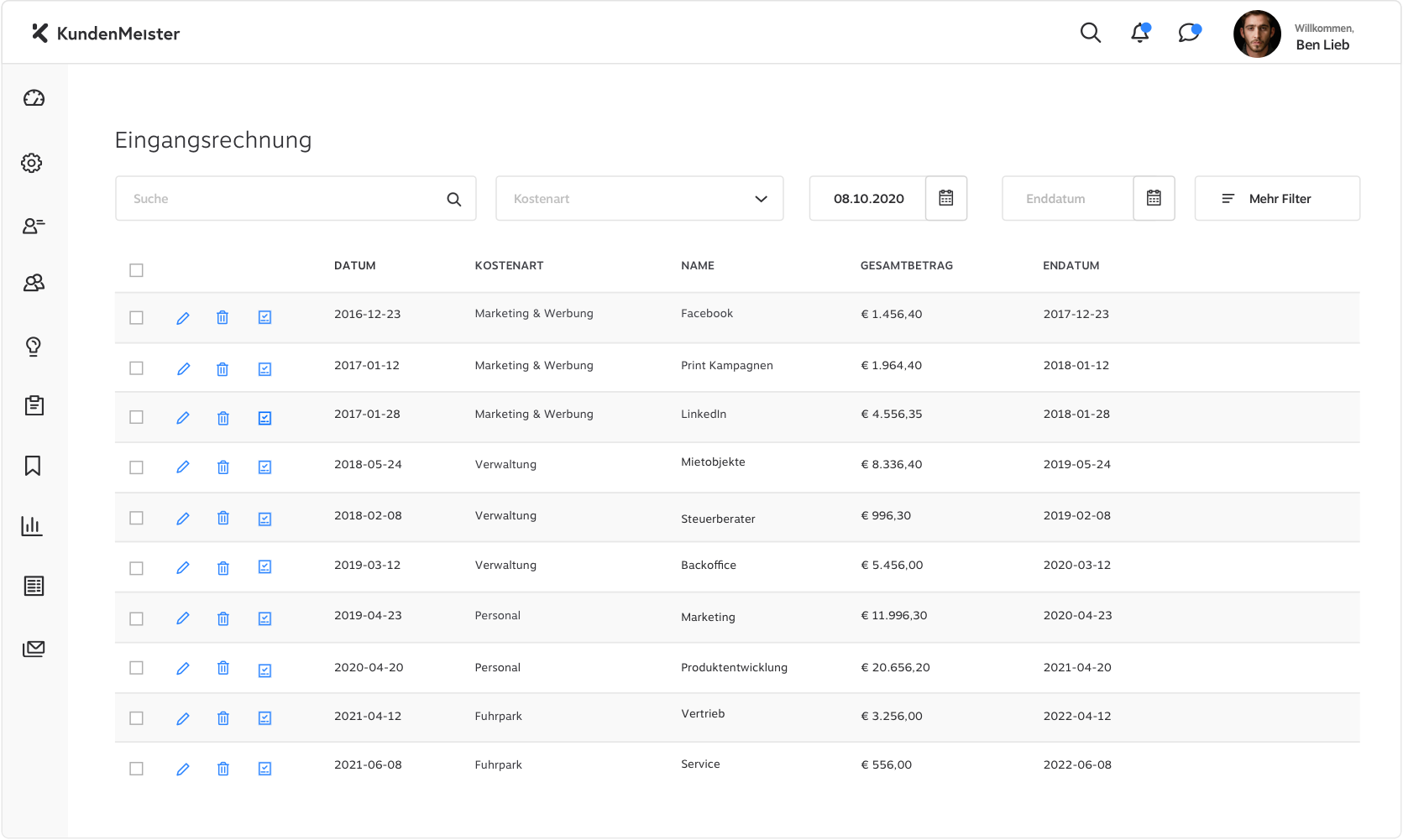Sort by DATUM column header
1403x840 pixels.
pos(355,266)
